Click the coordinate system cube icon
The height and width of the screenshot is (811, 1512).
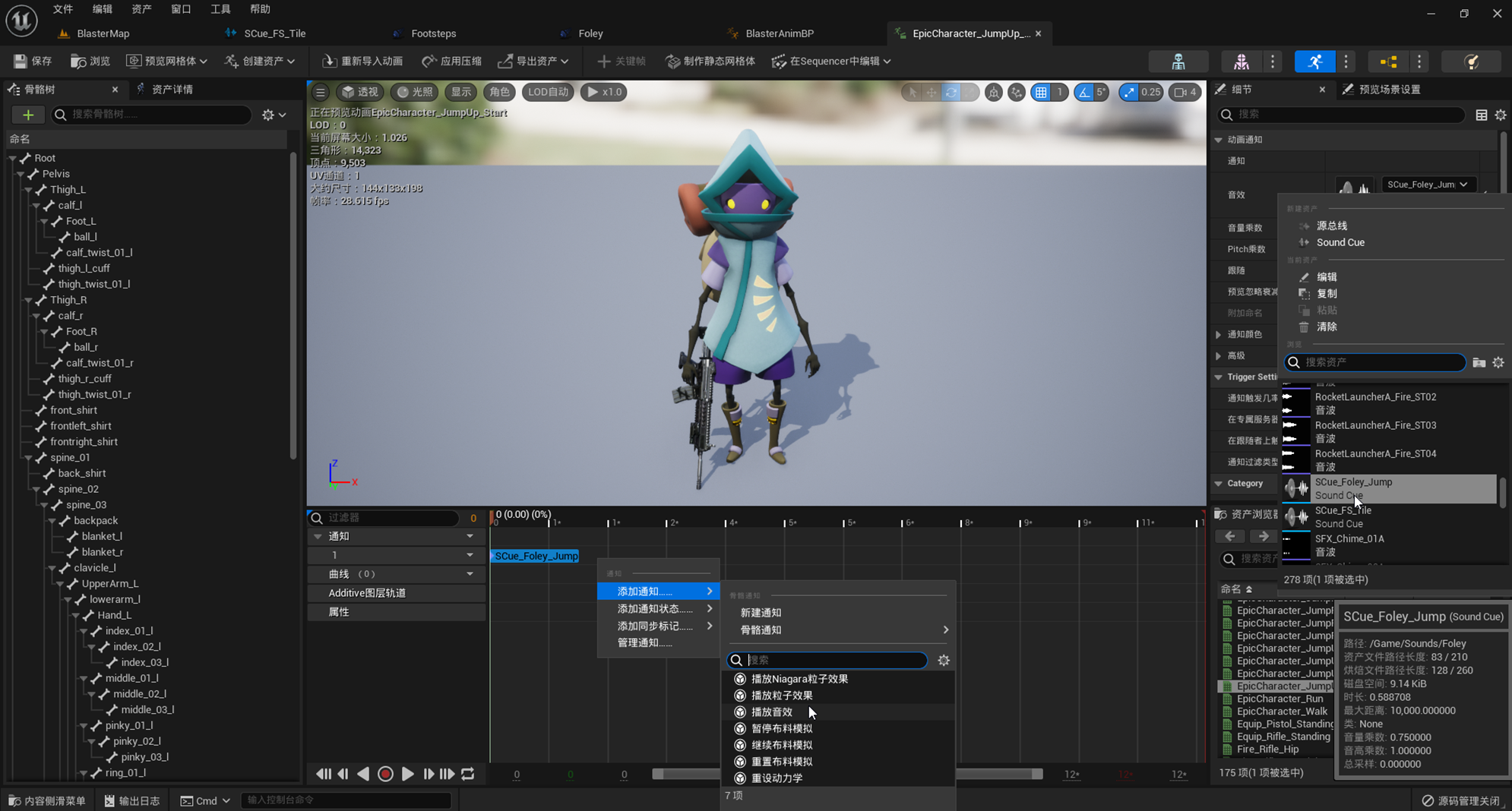993,92
